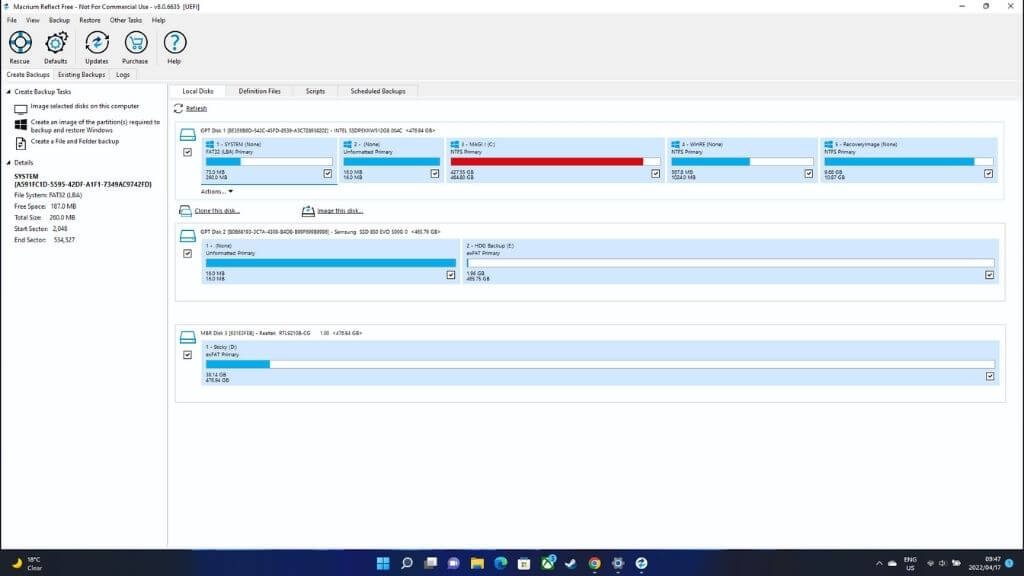The width and height of the screenshot is (1024, 576).
Task: Launch Microsoft Edge from the taskbar
Action: coord(501,563)
